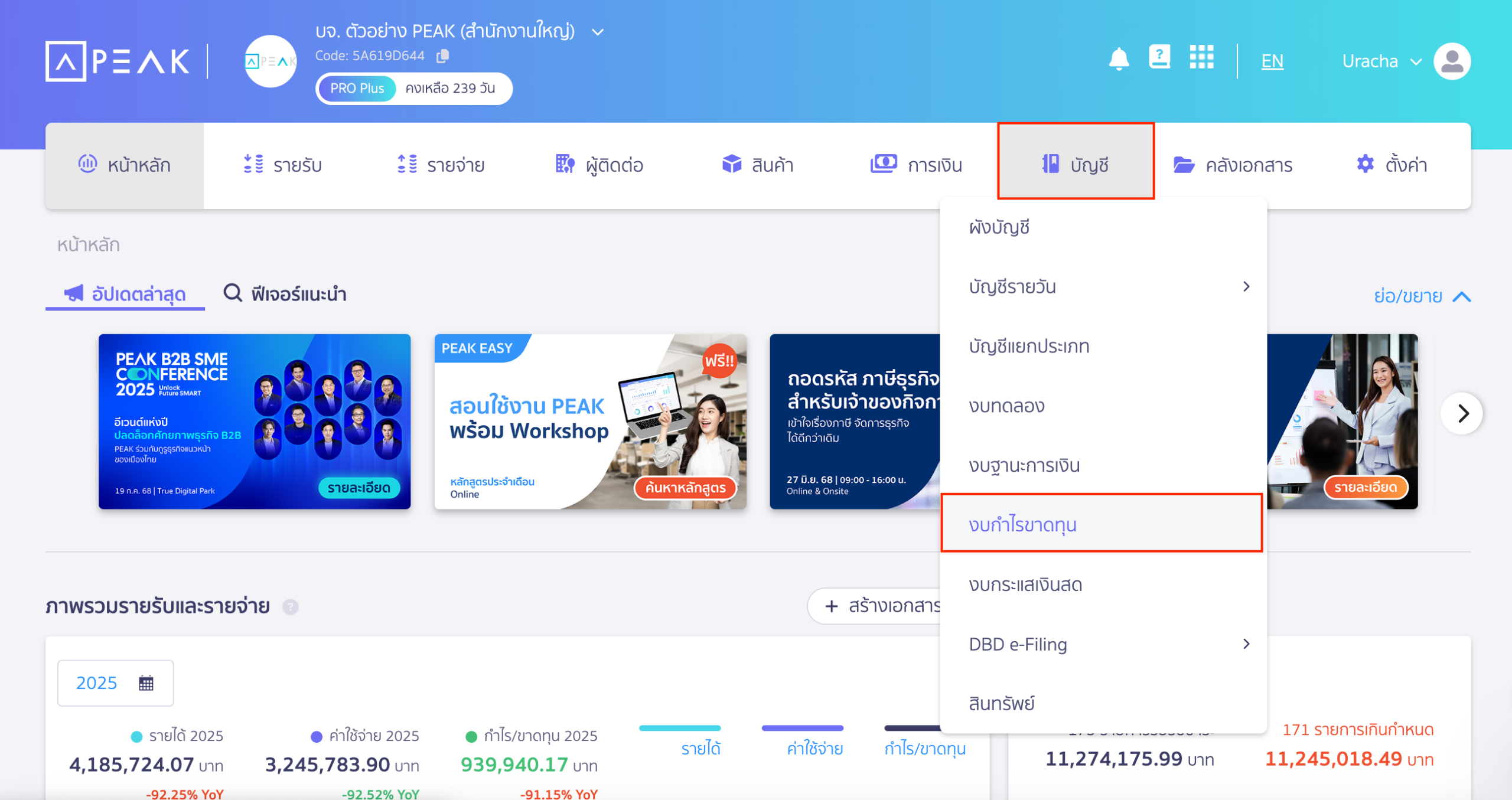Open the หน้าหลัก menu
The width and height of the screenshot is (1512, 800).
(125, 165)
